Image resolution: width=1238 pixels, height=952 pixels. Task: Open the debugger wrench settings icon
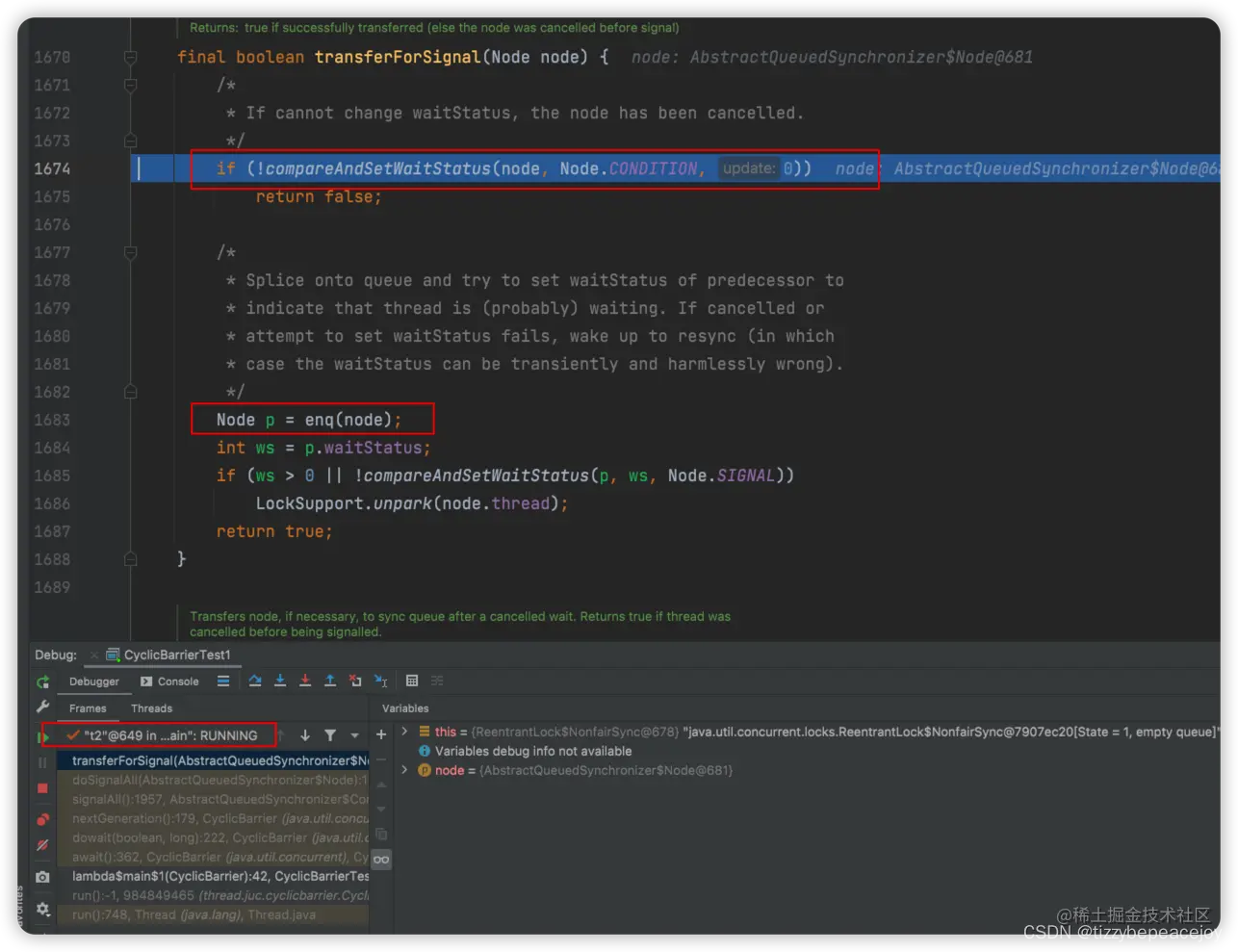[42, 708]
